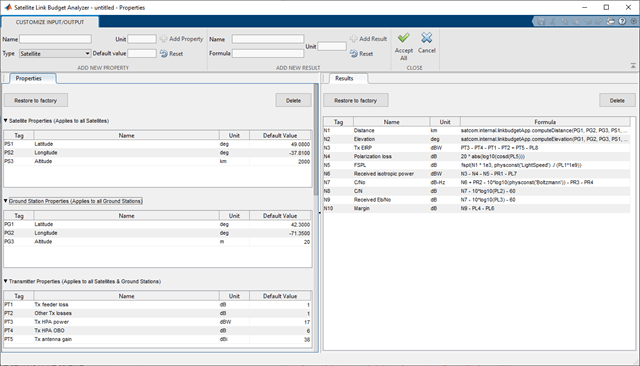Open Help via the question mark icon

(x=622, y=22)
